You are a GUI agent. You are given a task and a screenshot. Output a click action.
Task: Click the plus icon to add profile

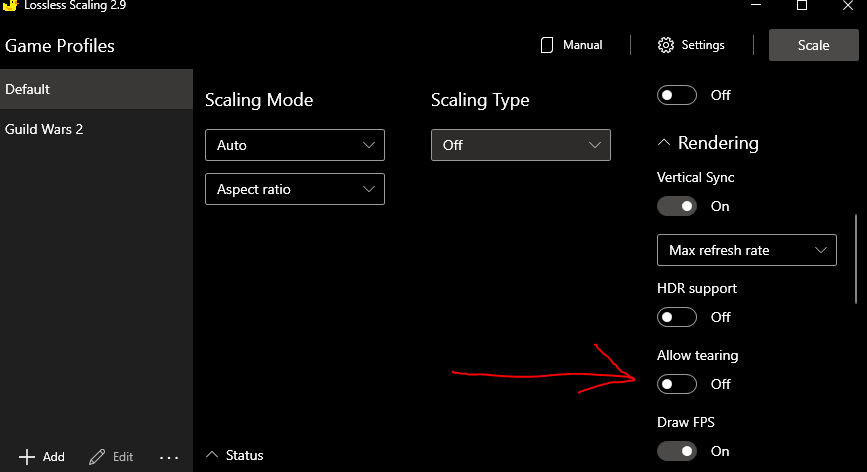pyautogui.click(x=27, y=456)
